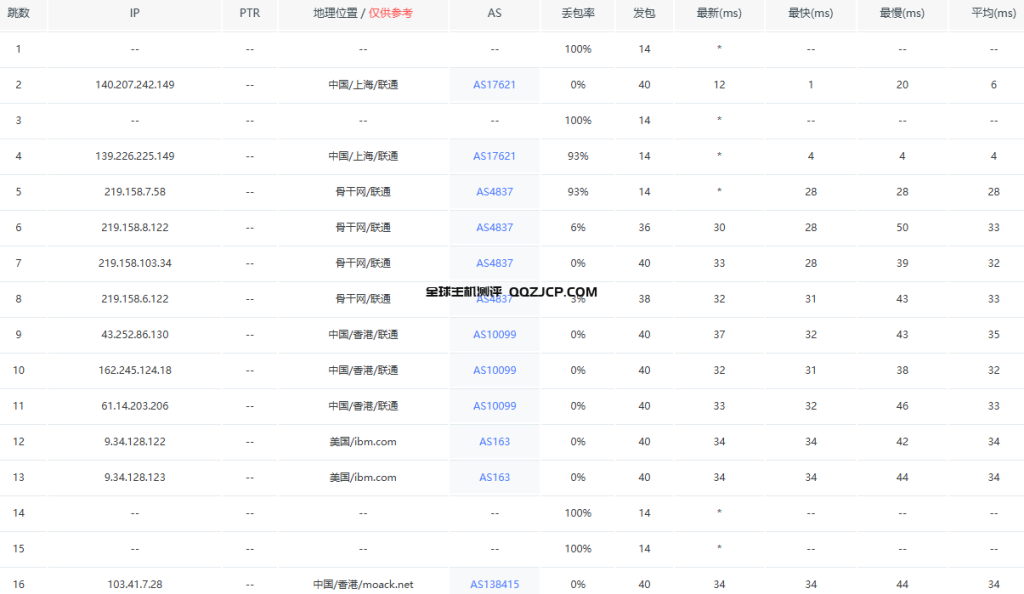
Task: Open the AS163 link for 9.34.128.122
Action: click(x=494, y=441)
